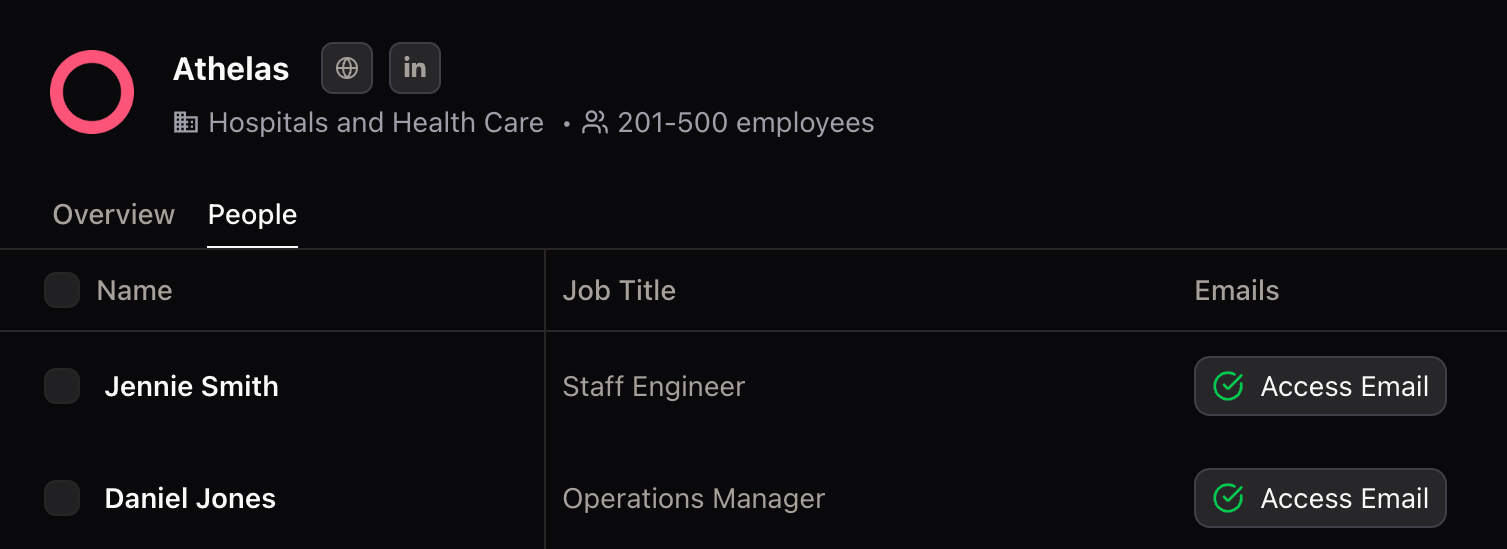Open the Athelas website globe icon
The height and width of the screenshot is (549, 1507).
(347, 68)
